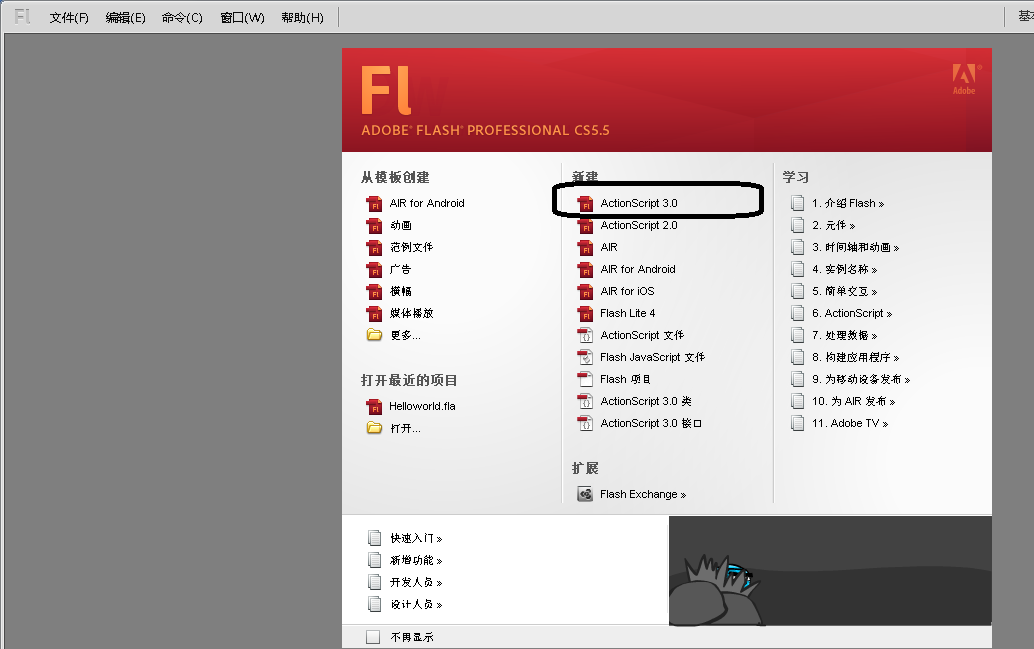Open the 9. 为移动设备发布 tutorial link
Screen dimensions: 1034x649
[x=861, y=379]
